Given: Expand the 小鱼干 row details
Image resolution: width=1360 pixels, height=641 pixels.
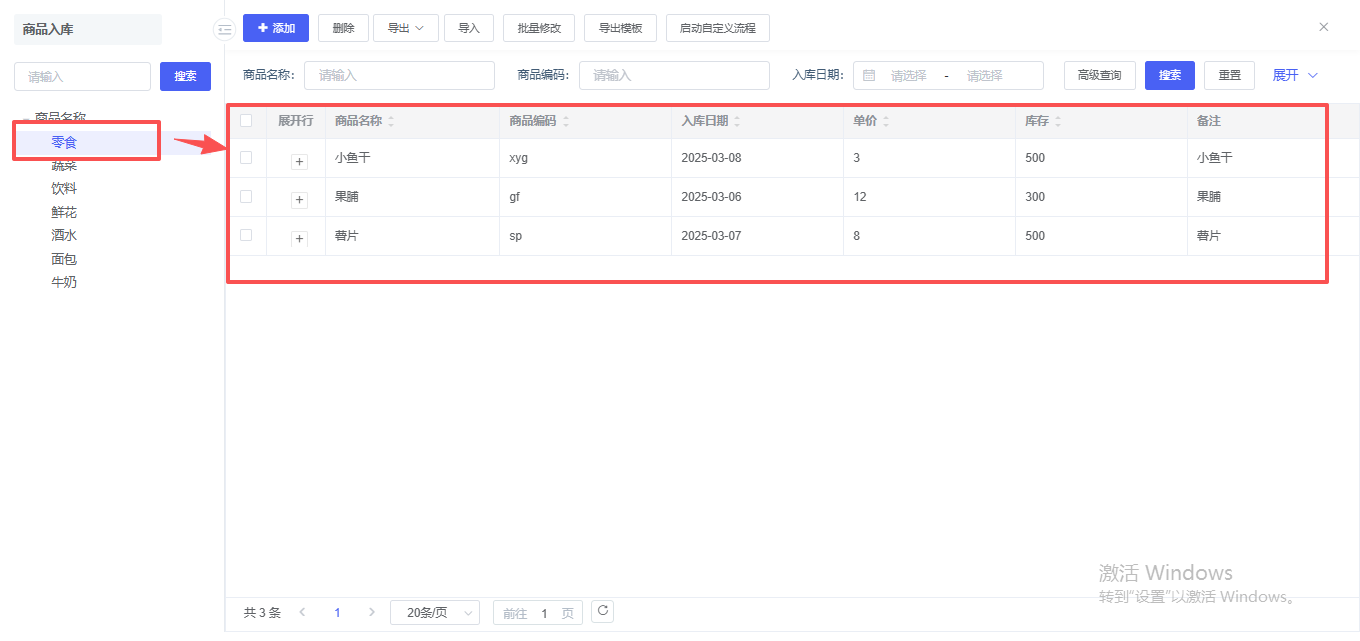Looking at the screenshot, I should pyautogui.click(x=299, y=161).
